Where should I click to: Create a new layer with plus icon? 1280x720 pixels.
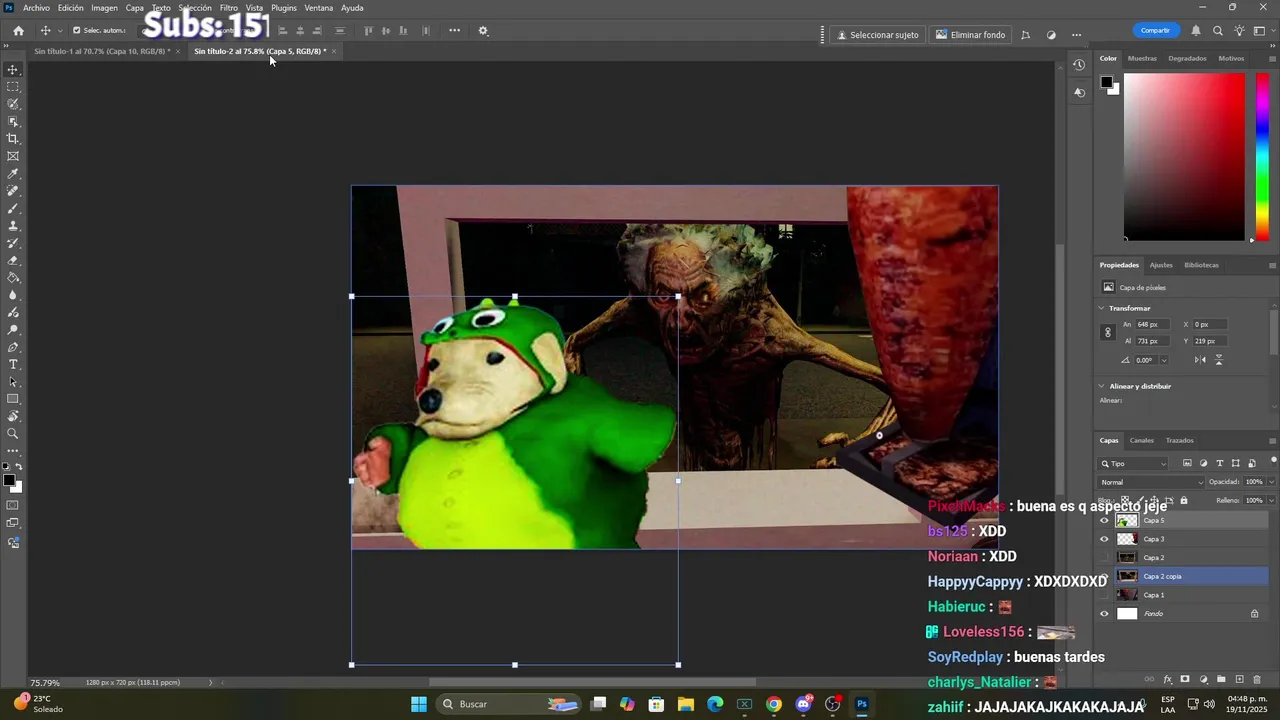(x=1240, y=680)
